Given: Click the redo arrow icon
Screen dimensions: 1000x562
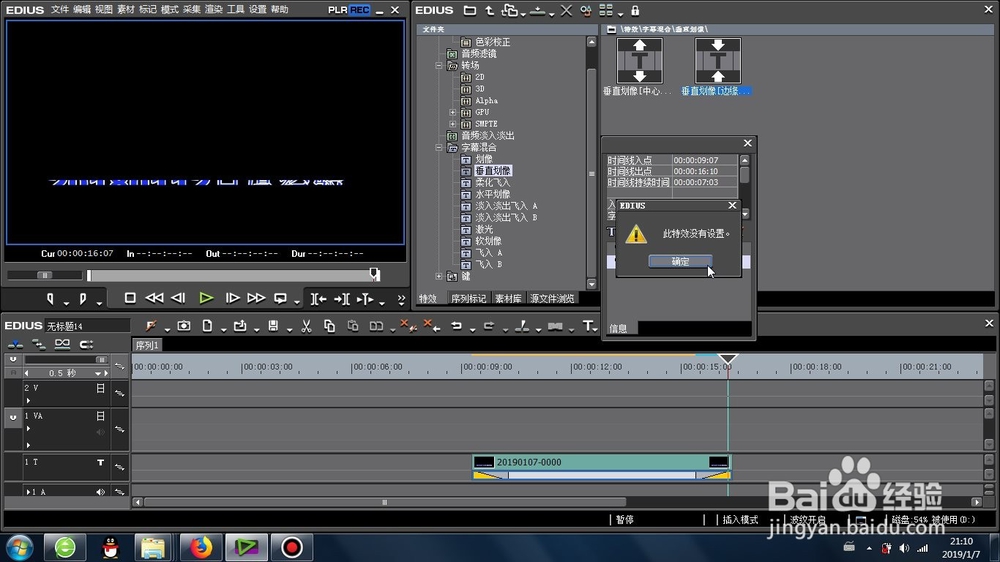Looking at the screenshot, I should point(489,326).
